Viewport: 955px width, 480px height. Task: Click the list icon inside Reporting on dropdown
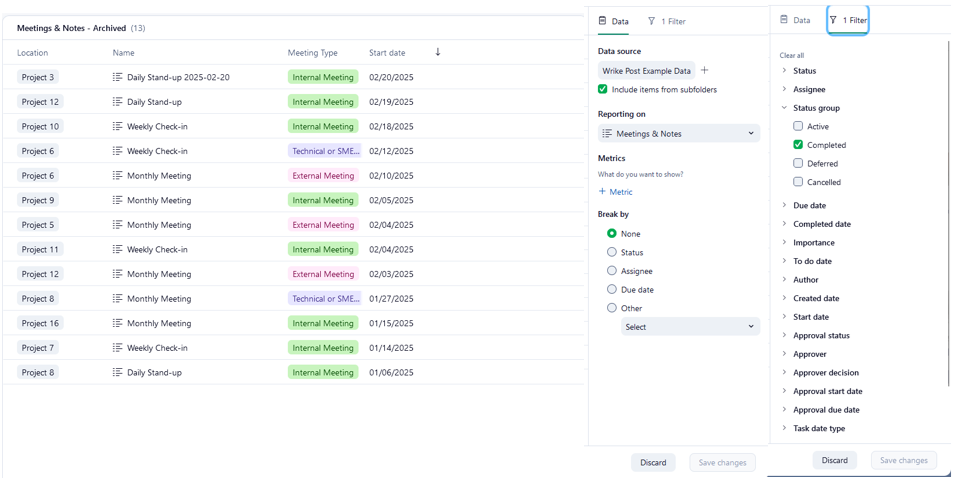[607, 133]
